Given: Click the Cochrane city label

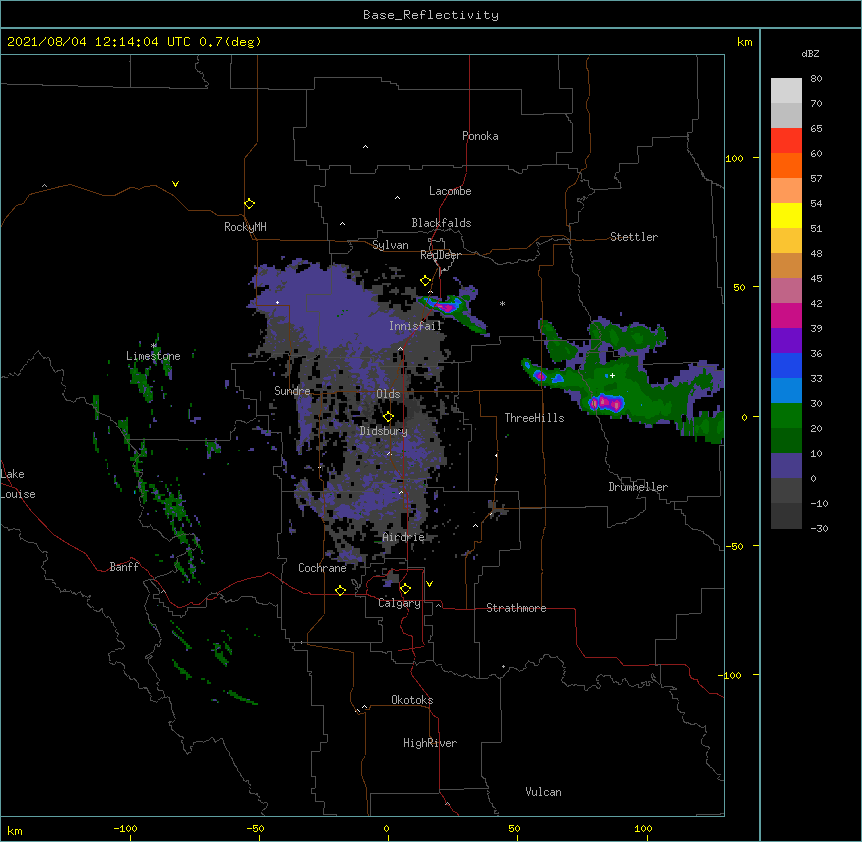Looking at the screenshot, I should (322, 568).
